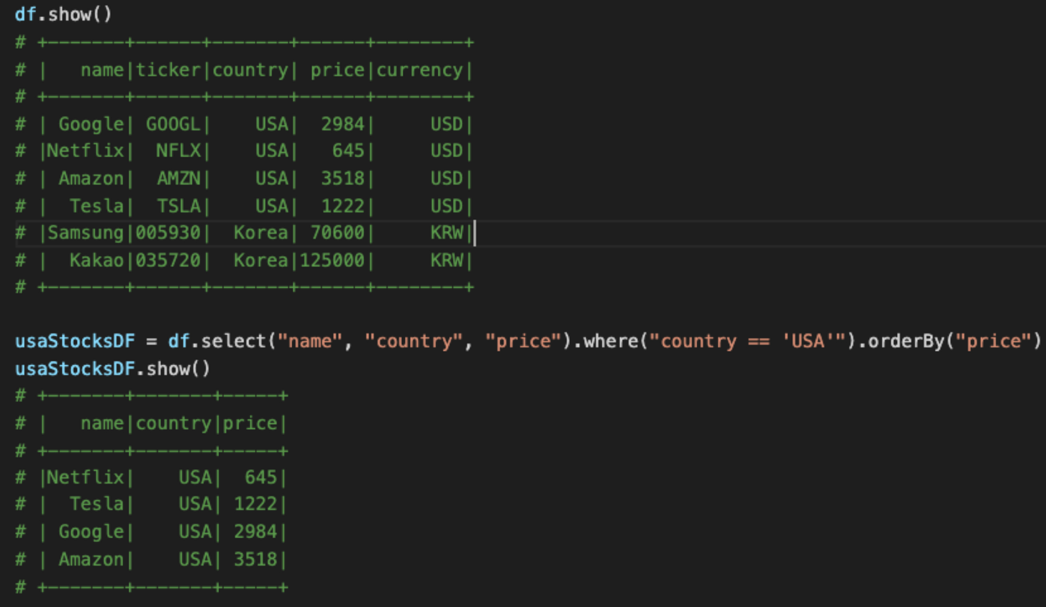Click '005930' Samsung ticker value
This screenshot has width=1046, height=607.
(168, 233)
